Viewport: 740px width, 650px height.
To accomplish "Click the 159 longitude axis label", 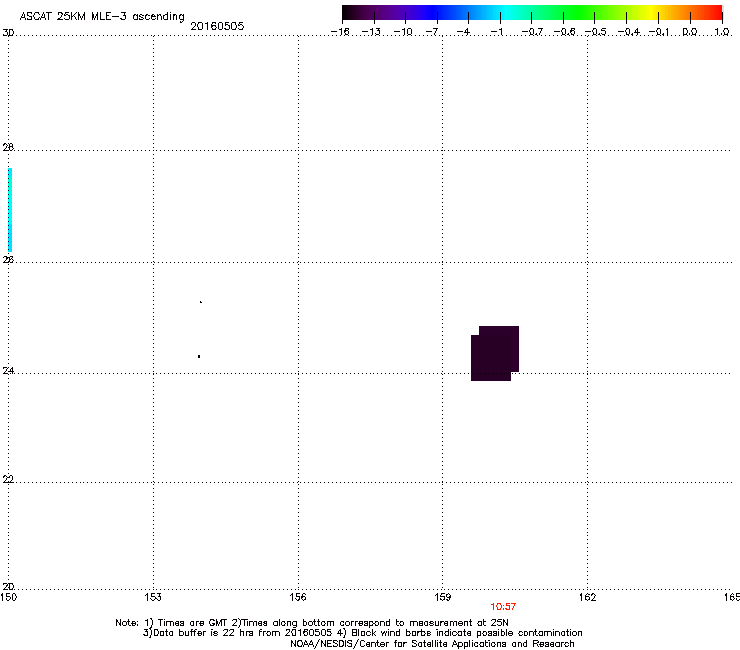I will pos(442,597).
